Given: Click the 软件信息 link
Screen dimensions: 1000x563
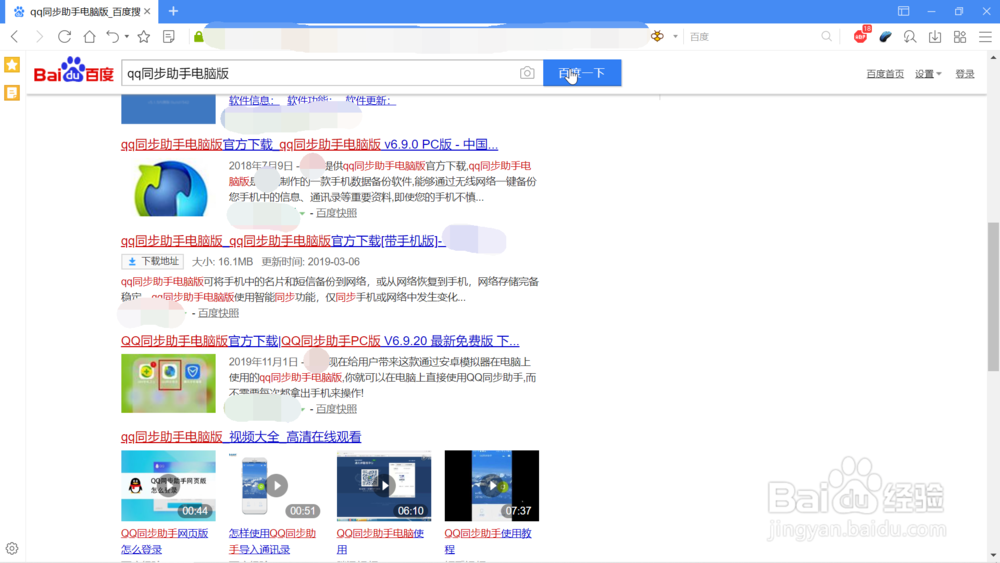Looking at the screenshot, I should click(254, 100).
